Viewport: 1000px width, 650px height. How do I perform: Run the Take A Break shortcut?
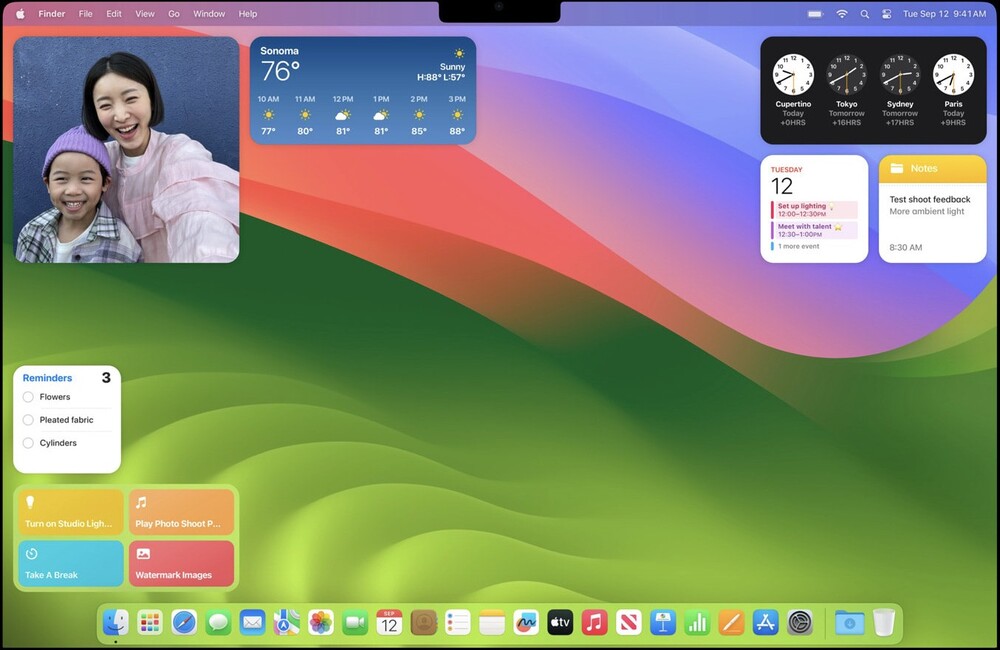(71, 563)
